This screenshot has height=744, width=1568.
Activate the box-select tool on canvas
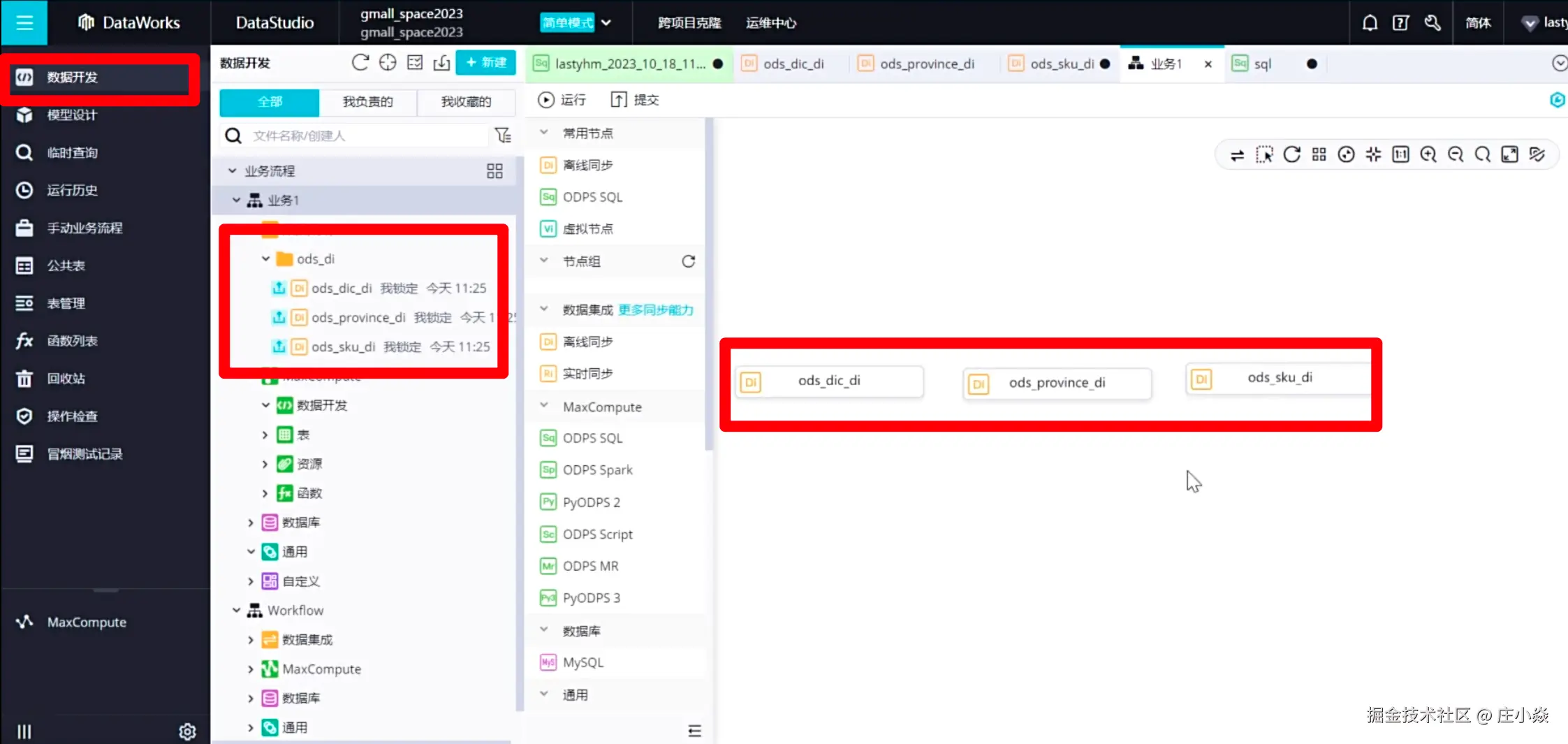point(1264,155)
